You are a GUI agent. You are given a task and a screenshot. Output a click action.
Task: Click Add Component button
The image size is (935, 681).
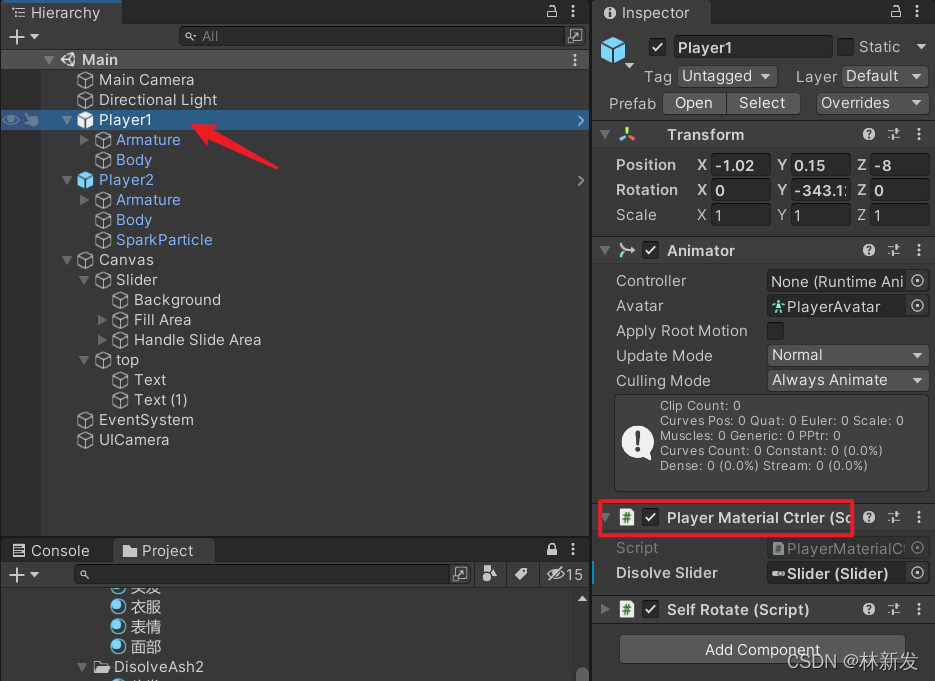point(762,649)
